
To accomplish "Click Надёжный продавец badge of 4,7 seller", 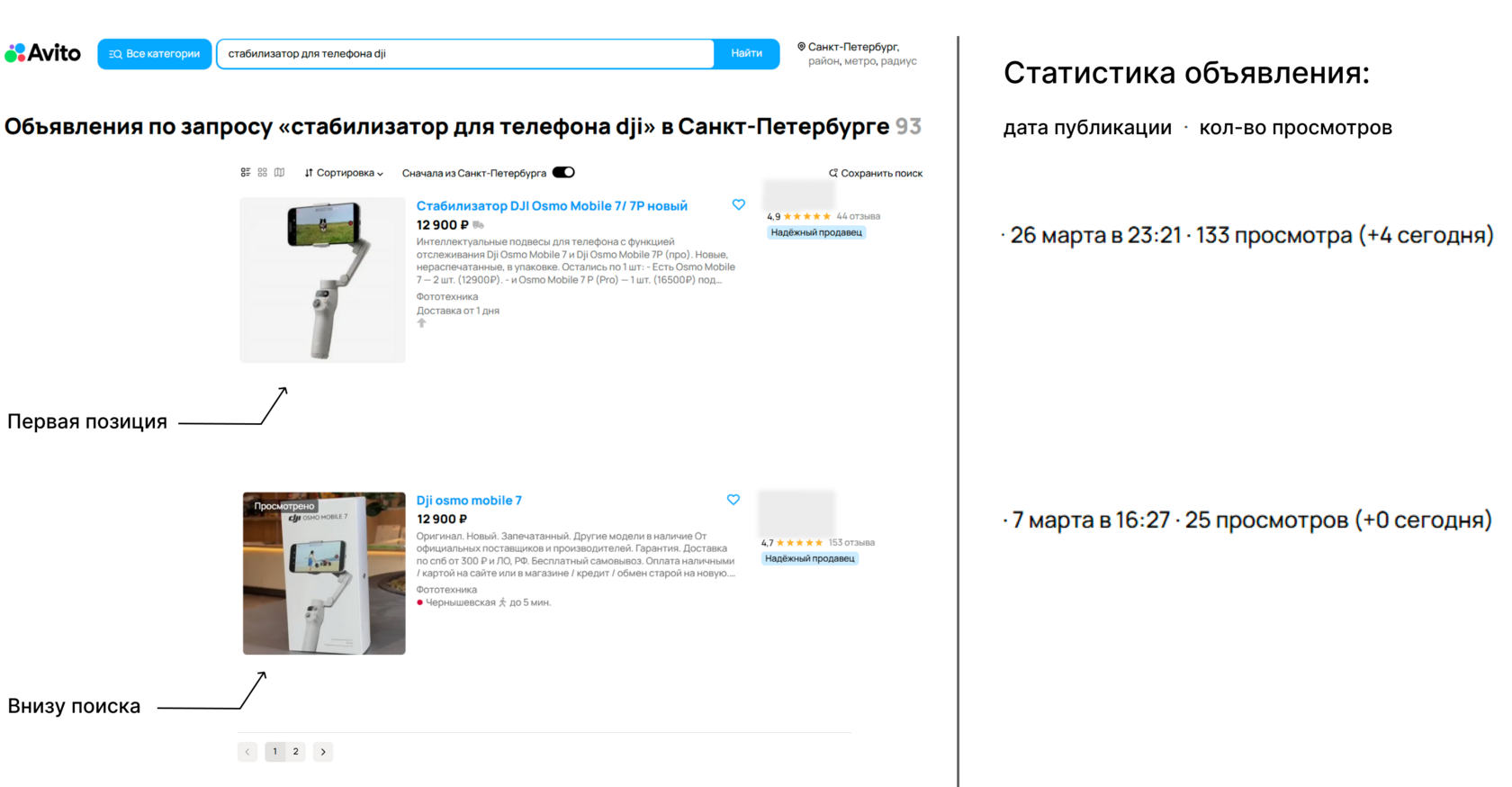I will pos(810,558).
